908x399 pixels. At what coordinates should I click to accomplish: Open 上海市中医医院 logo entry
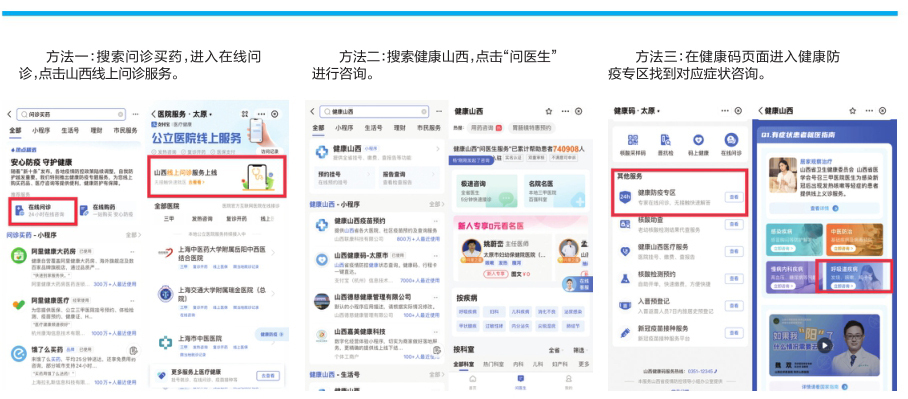coord(166,342)
